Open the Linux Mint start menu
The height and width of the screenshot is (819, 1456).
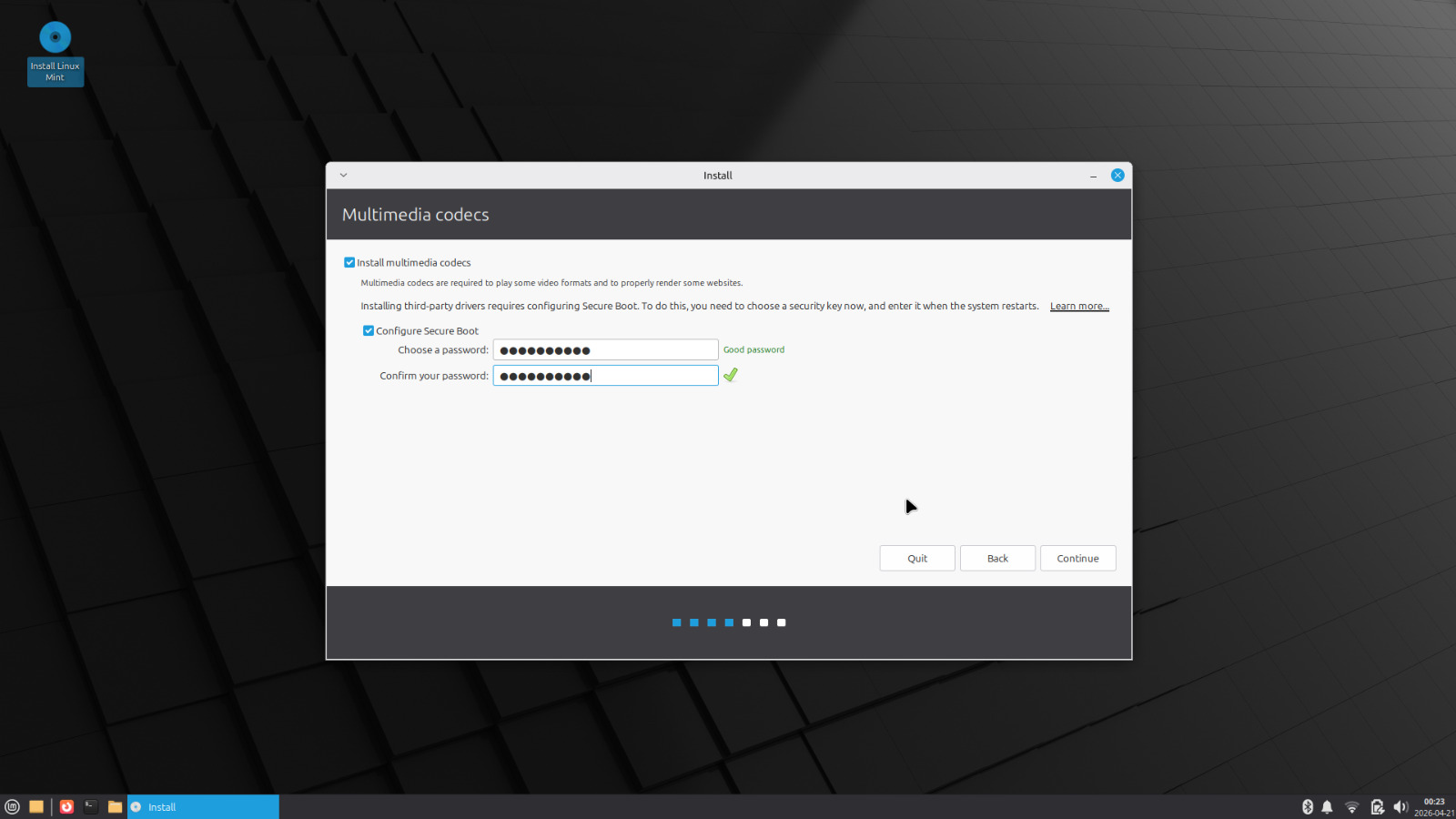coord(12,806)
